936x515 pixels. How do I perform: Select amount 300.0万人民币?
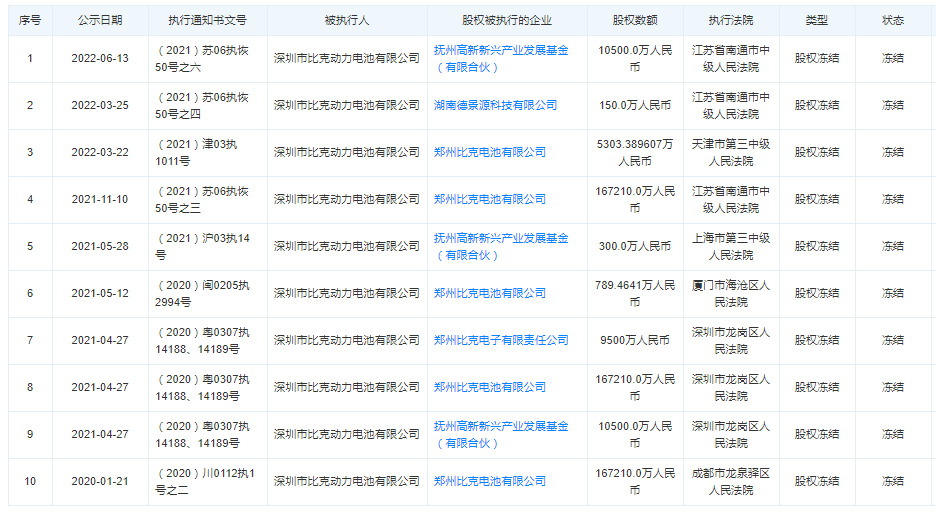point(635,246)
